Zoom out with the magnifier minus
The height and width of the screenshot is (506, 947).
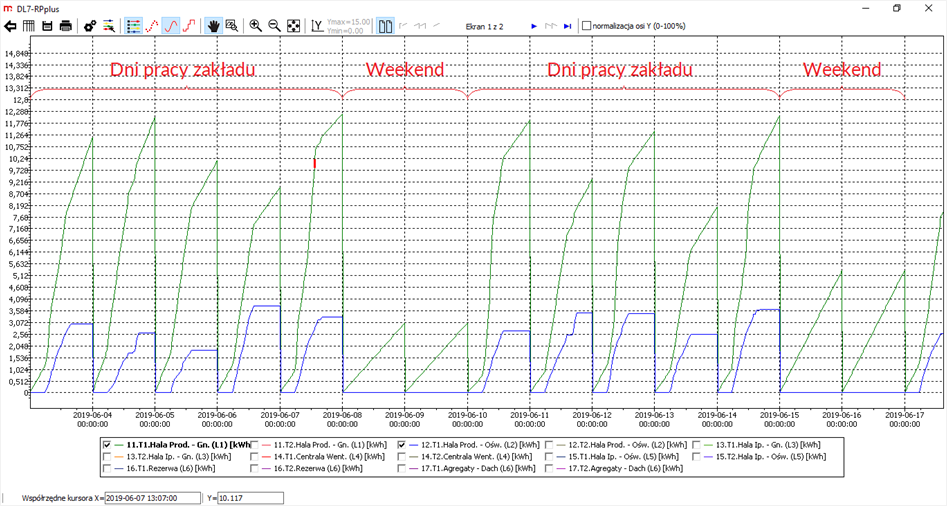[275, 26]
